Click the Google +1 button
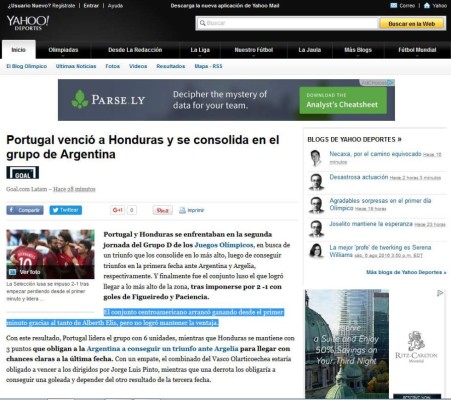Viewport: 451px width, 400px height. pyautogui.click(x=117, y=210)
